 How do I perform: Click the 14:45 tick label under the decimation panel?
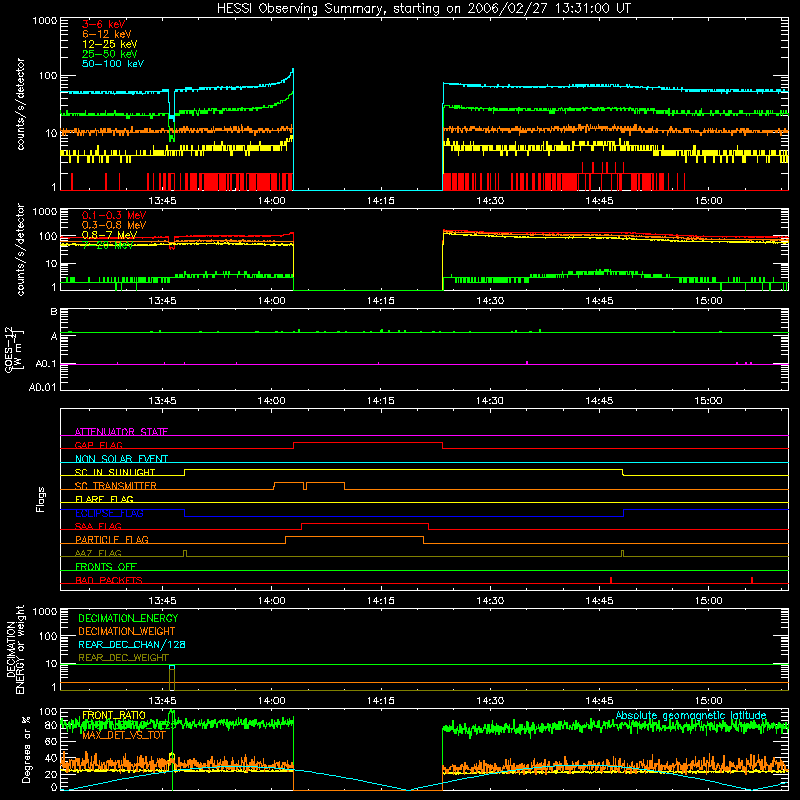pos(599,701)
